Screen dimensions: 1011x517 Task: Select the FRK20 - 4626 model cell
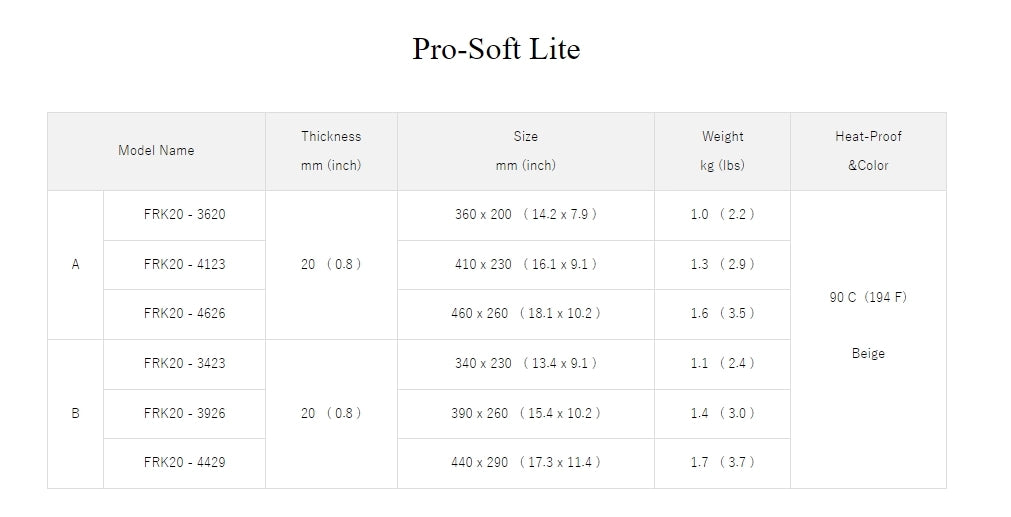(x=184, y=314)
